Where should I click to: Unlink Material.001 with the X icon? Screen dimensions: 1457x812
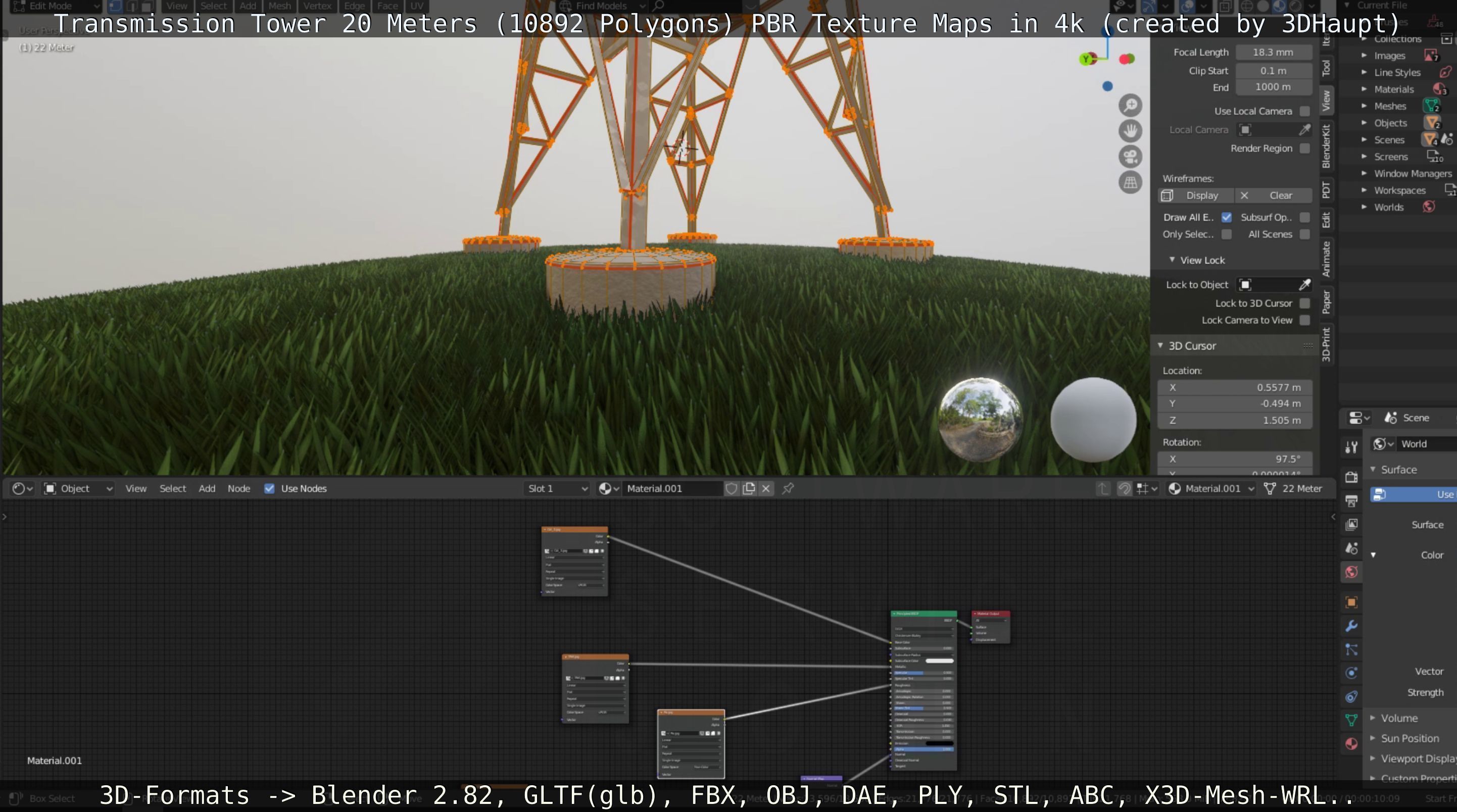tap(766, 488)
